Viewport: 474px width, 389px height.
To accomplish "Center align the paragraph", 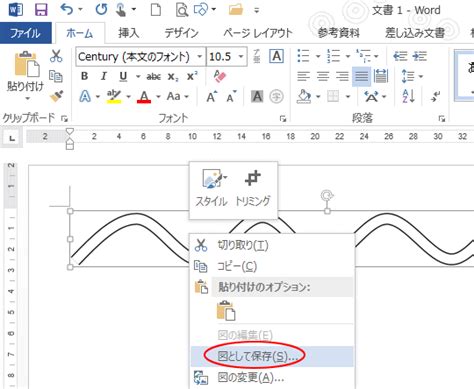I will [x=323, y=76].
